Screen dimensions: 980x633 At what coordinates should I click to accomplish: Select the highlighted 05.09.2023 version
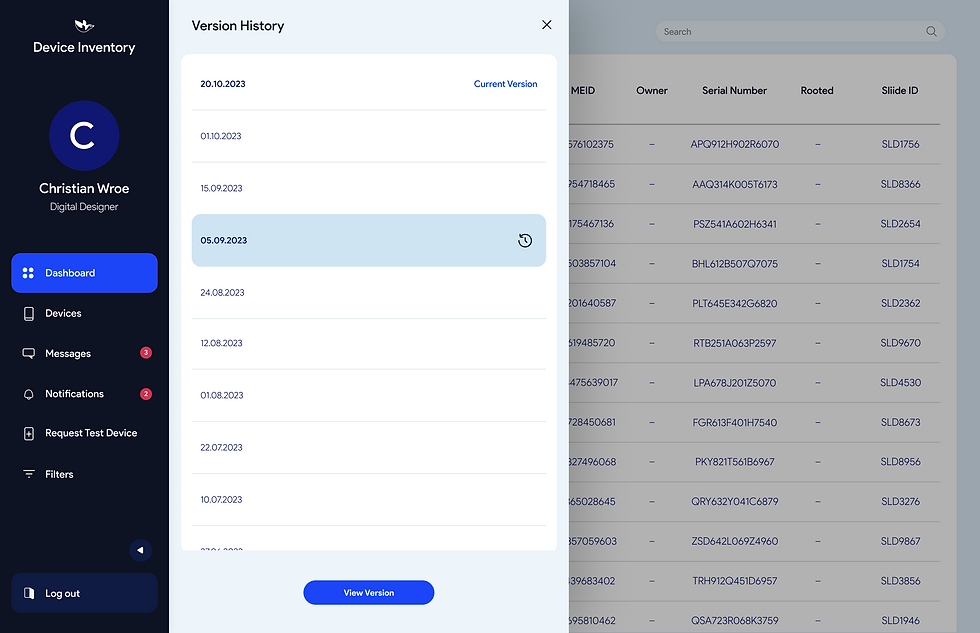point(369,241)
